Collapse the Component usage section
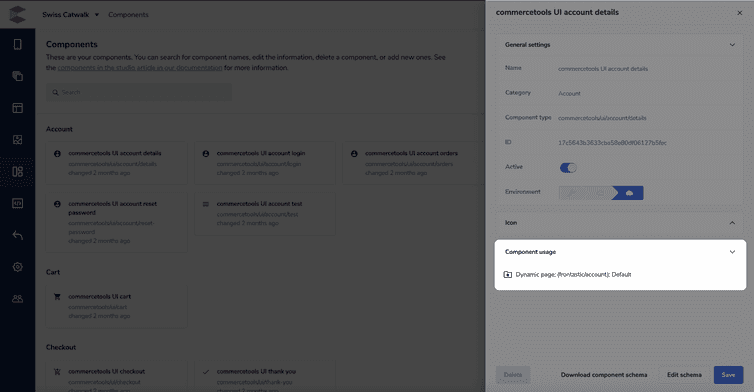754x392 pixels. (x=732, y=252)
